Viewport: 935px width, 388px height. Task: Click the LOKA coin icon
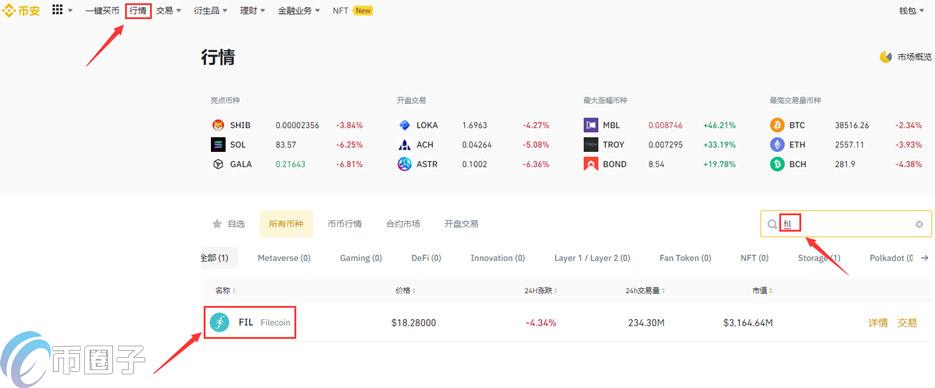tap(405, 125)
